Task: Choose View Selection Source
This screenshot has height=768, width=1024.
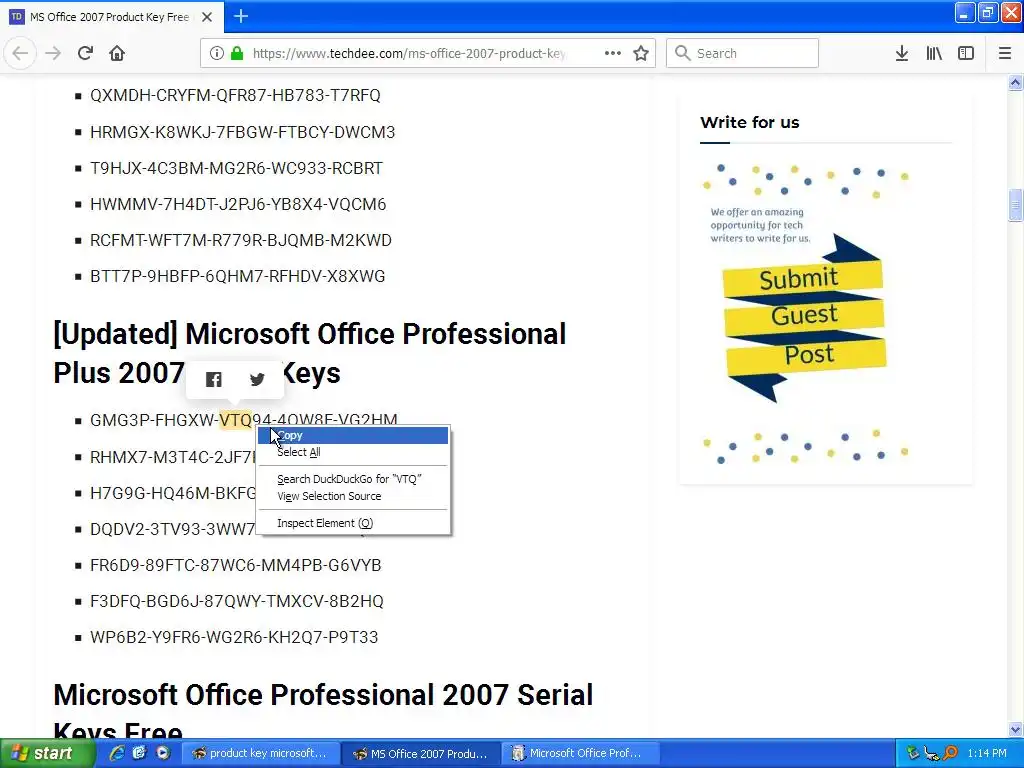Action: click(353, 496)
